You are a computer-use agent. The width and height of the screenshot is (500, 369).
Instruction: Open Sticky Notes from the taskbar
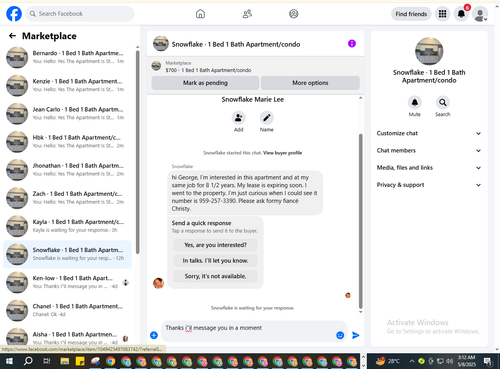(x=80, y=361)
